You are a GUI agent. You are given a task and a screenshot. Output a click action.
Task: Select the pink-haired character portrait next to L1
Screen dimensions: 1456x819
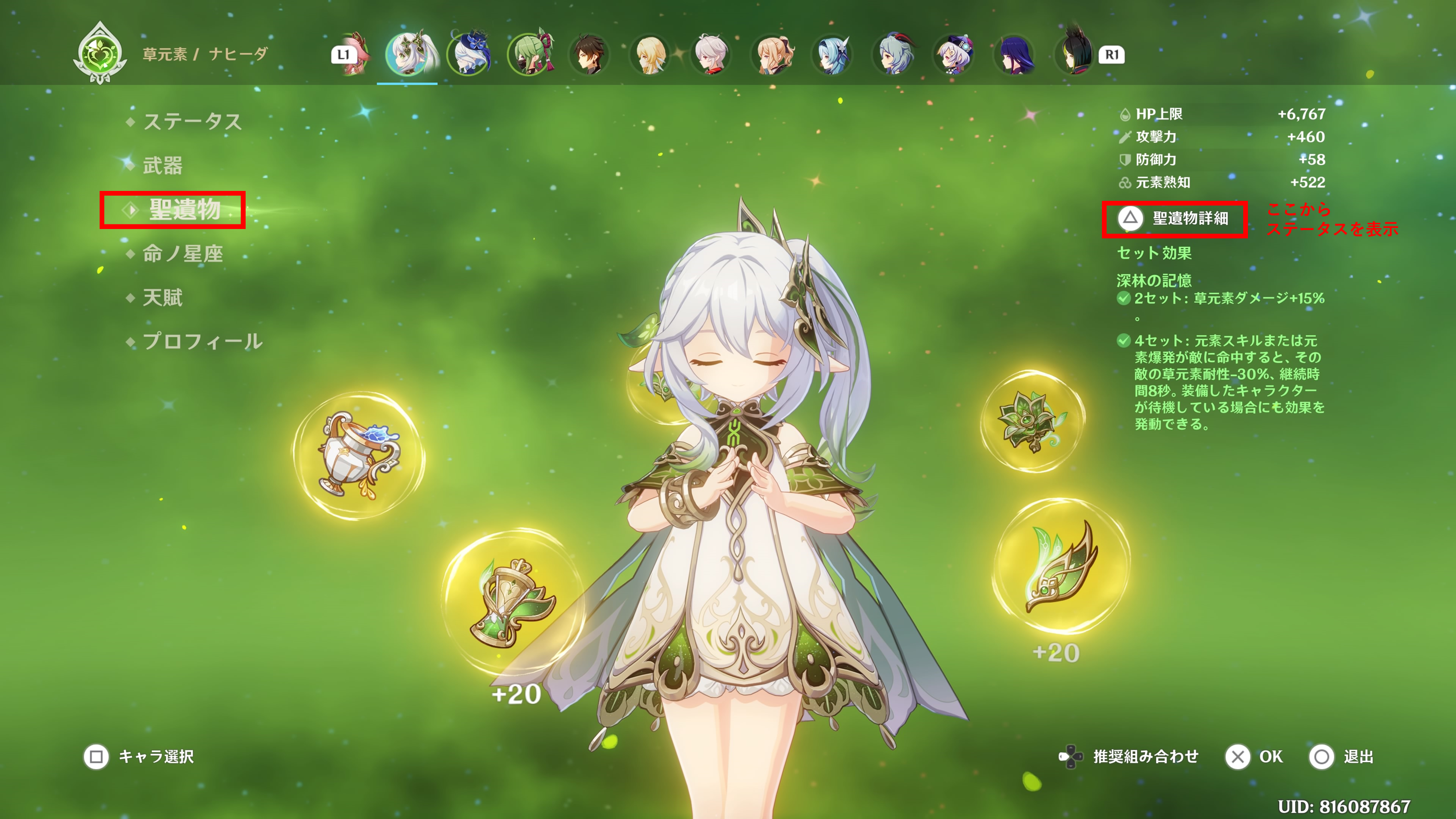[359, 55]
